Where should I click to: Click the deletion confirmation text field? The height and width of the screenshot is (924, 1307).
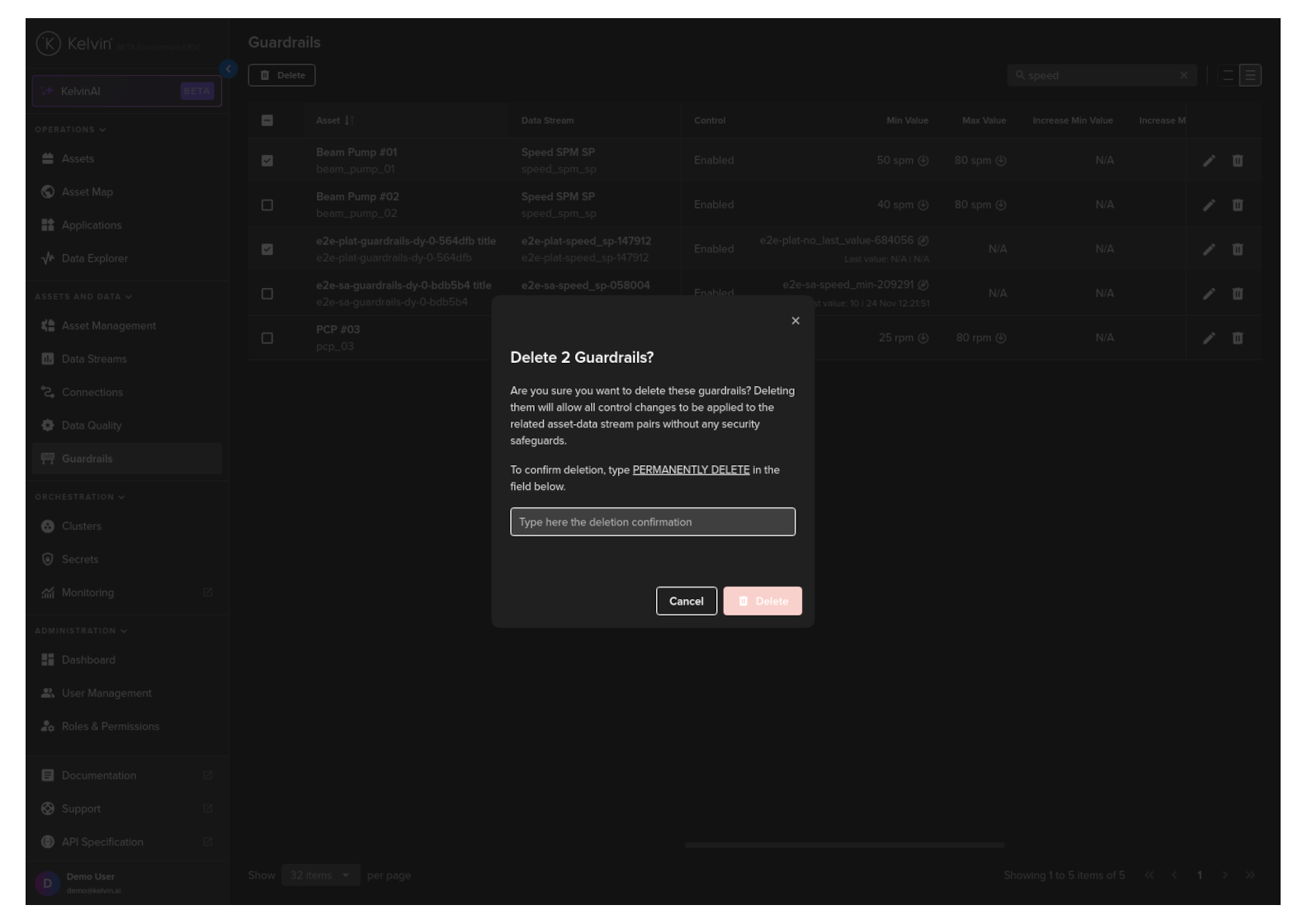pos(653,522)
